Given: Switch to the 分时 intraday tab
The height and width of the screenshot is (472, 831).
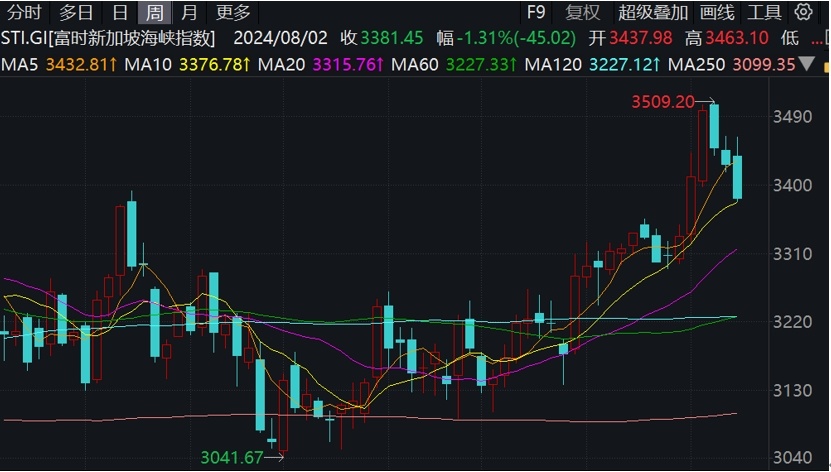Looking at the screenshot, I should (24, 12).
